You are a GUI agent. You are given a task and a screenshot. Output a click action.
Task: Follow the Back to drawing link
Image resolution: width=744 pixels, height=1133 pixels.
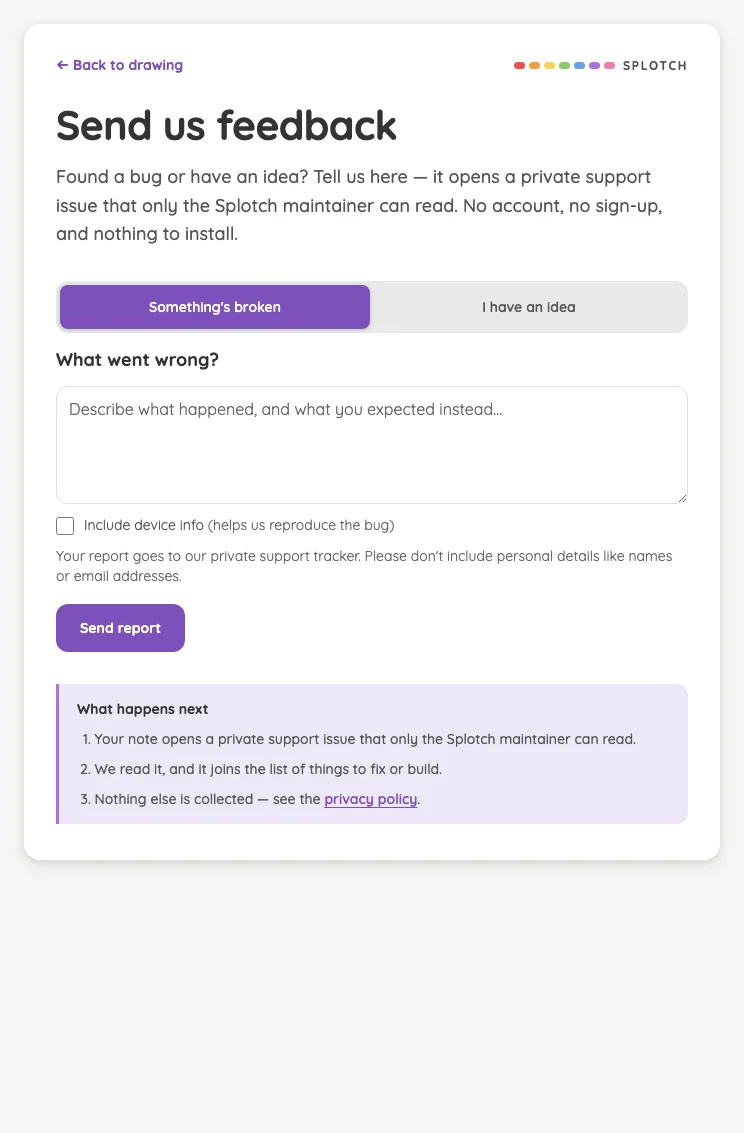pos(120,65)
